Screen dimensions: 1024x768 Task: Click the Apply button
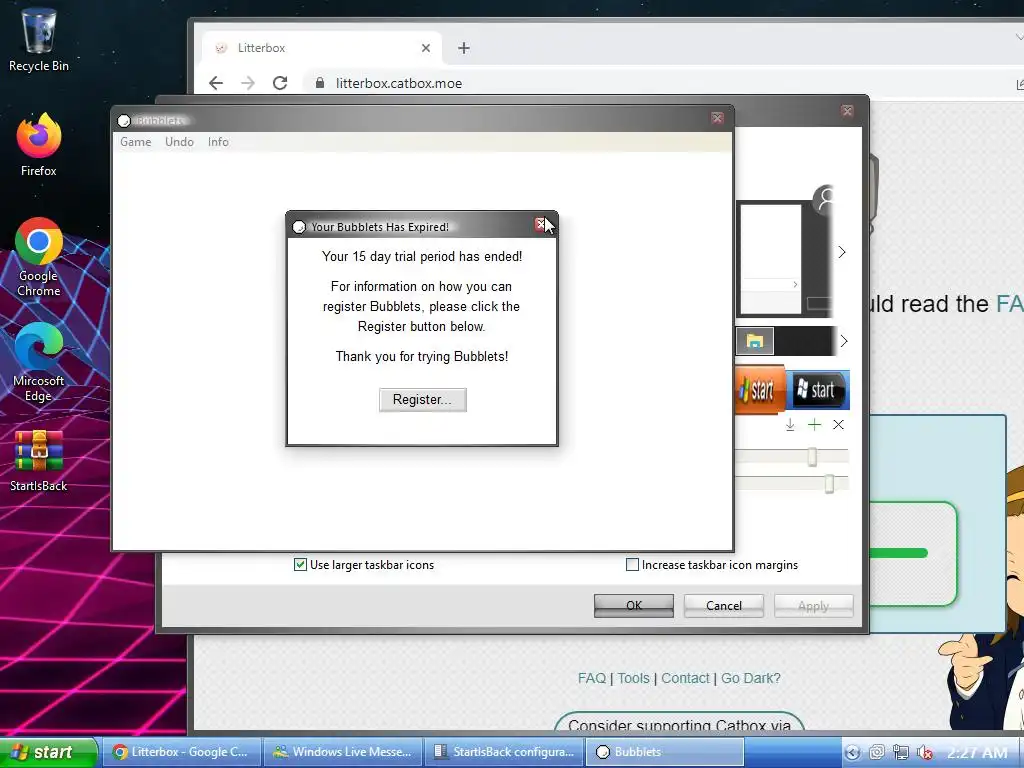(x=814, y=605)
